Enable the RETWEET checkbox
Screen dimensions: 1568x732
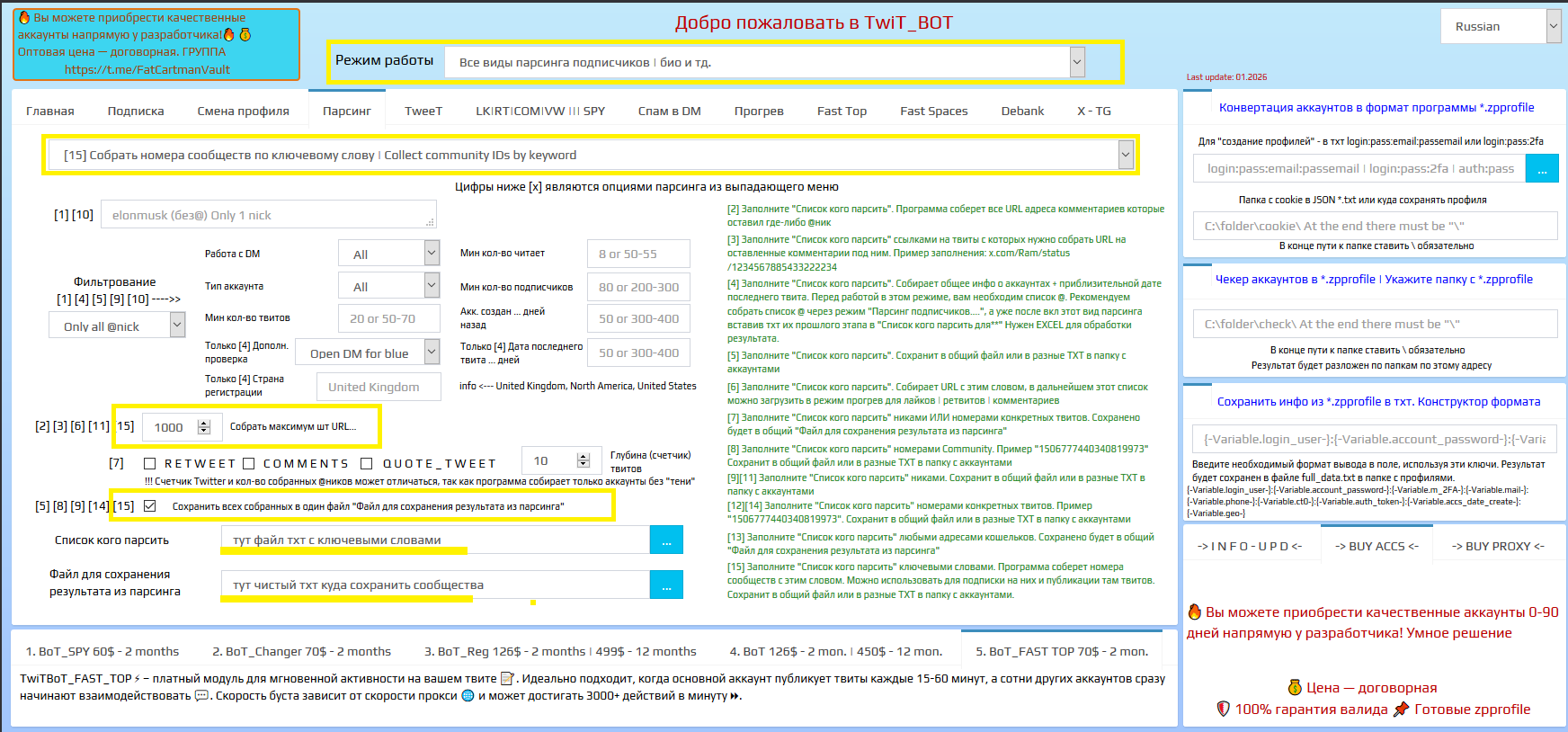[x=150, y=463]
